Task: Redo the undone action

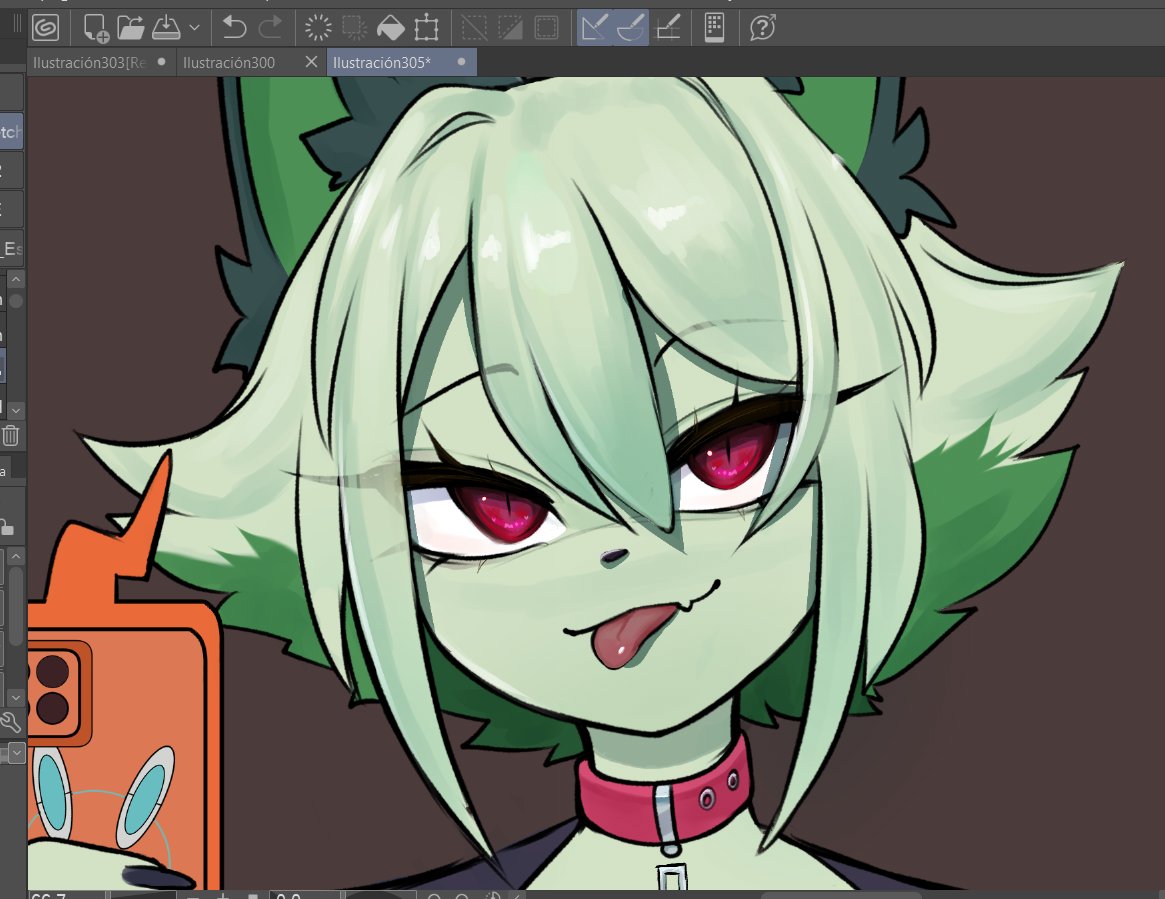Action: click(x=270, y=28)
